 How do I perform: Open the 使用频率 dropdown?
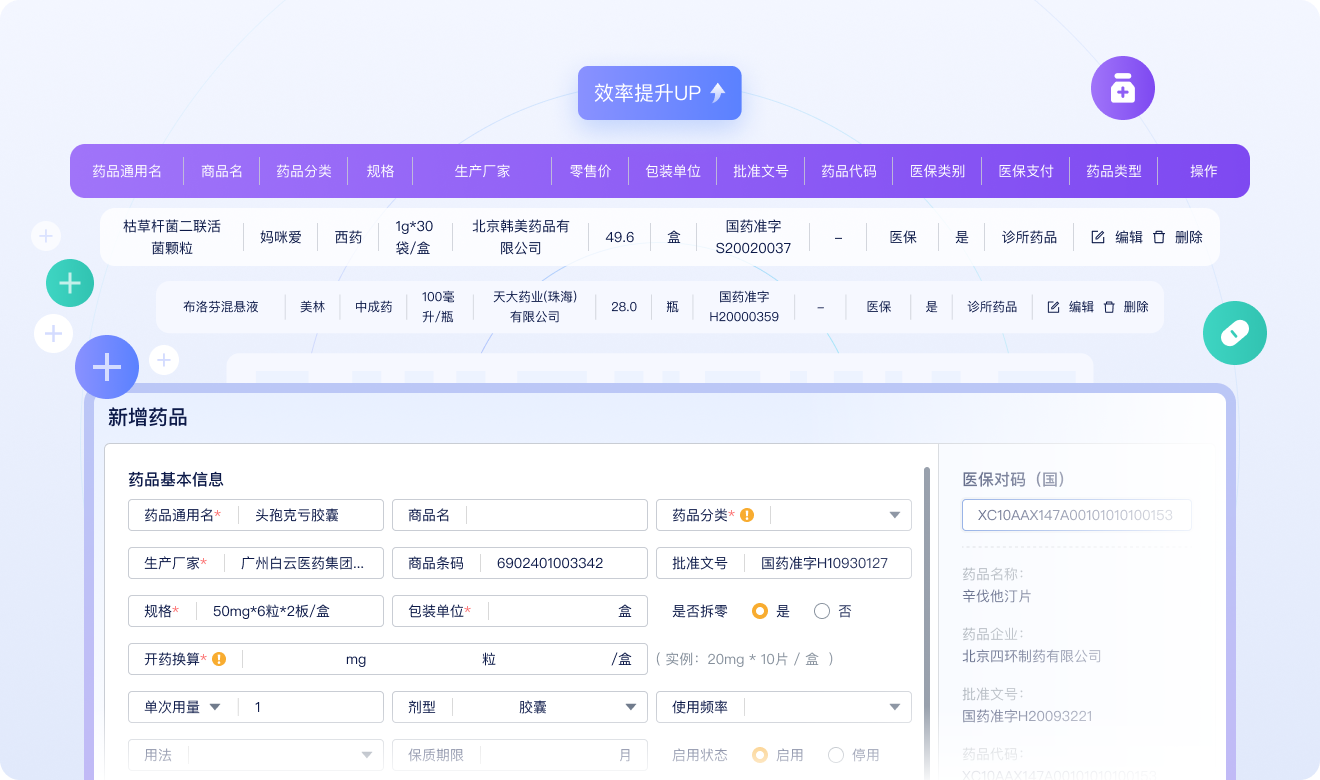coord(894,707)
